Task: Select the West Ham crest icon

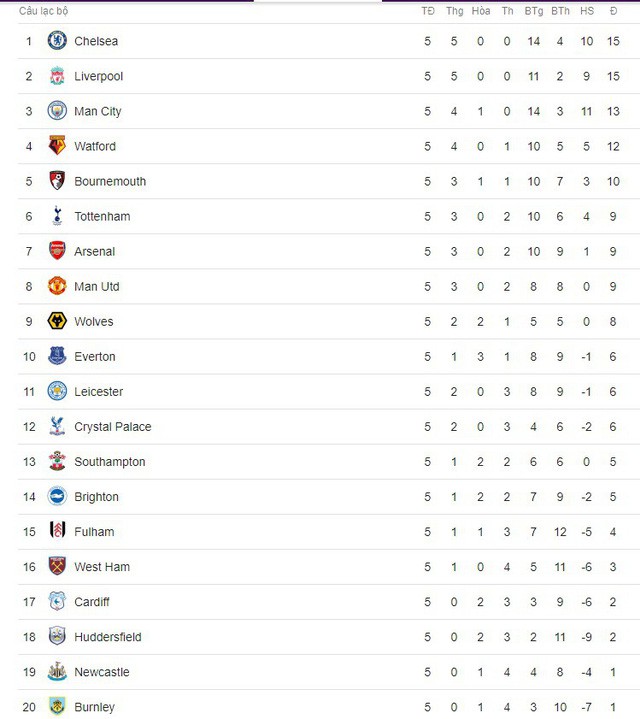Action: [x=57, y=566]
